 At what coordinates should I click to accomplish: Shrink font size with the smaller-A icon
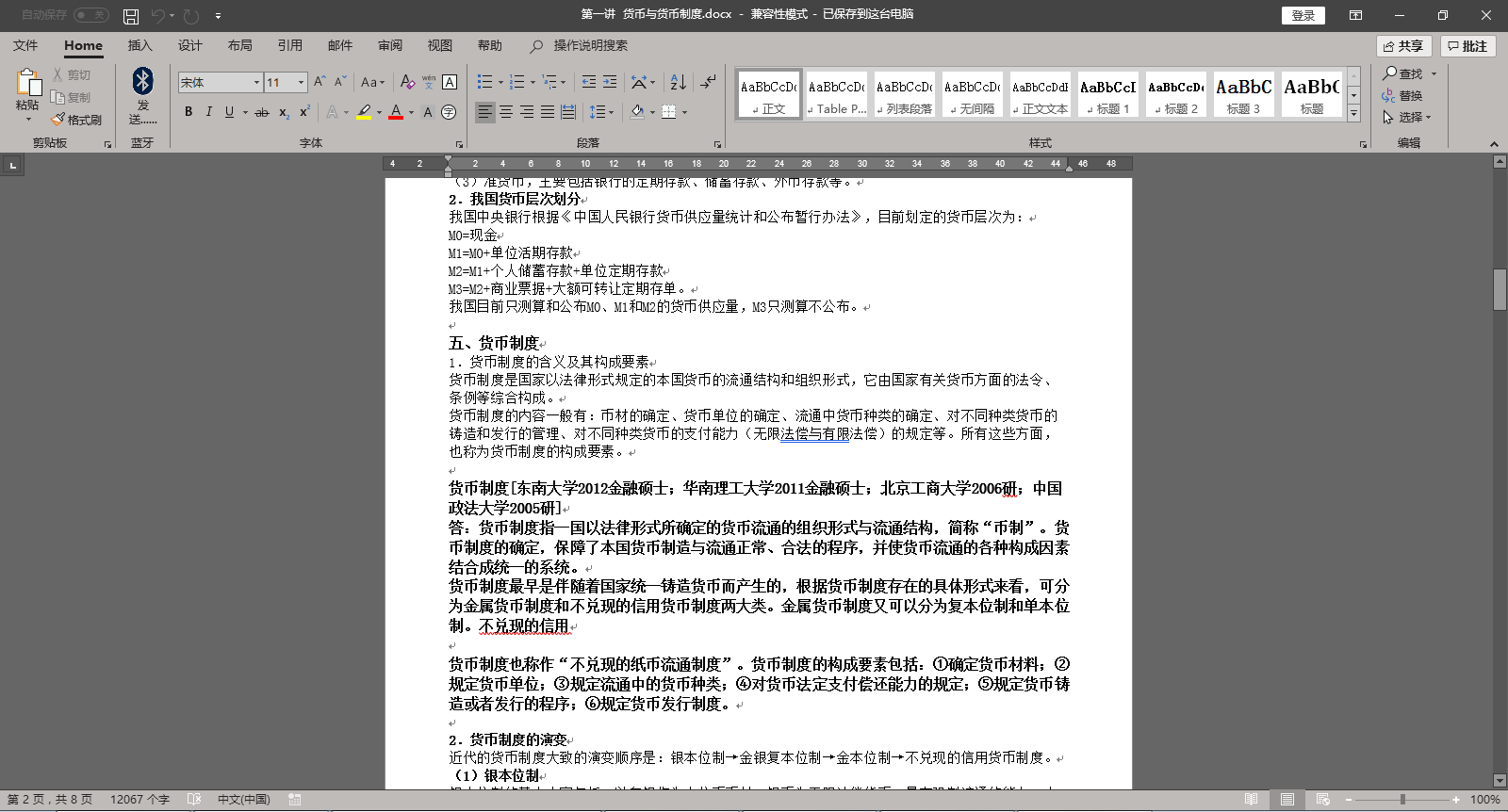(340, 82)
